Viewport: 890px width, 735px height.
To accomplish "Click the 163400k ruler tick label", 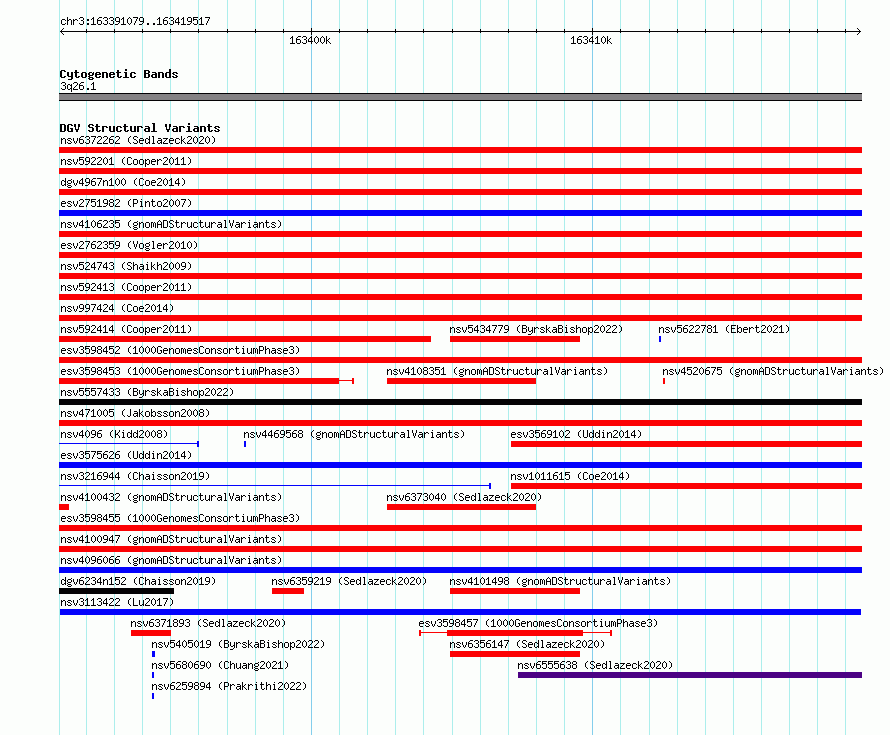I will pos(310,40).
